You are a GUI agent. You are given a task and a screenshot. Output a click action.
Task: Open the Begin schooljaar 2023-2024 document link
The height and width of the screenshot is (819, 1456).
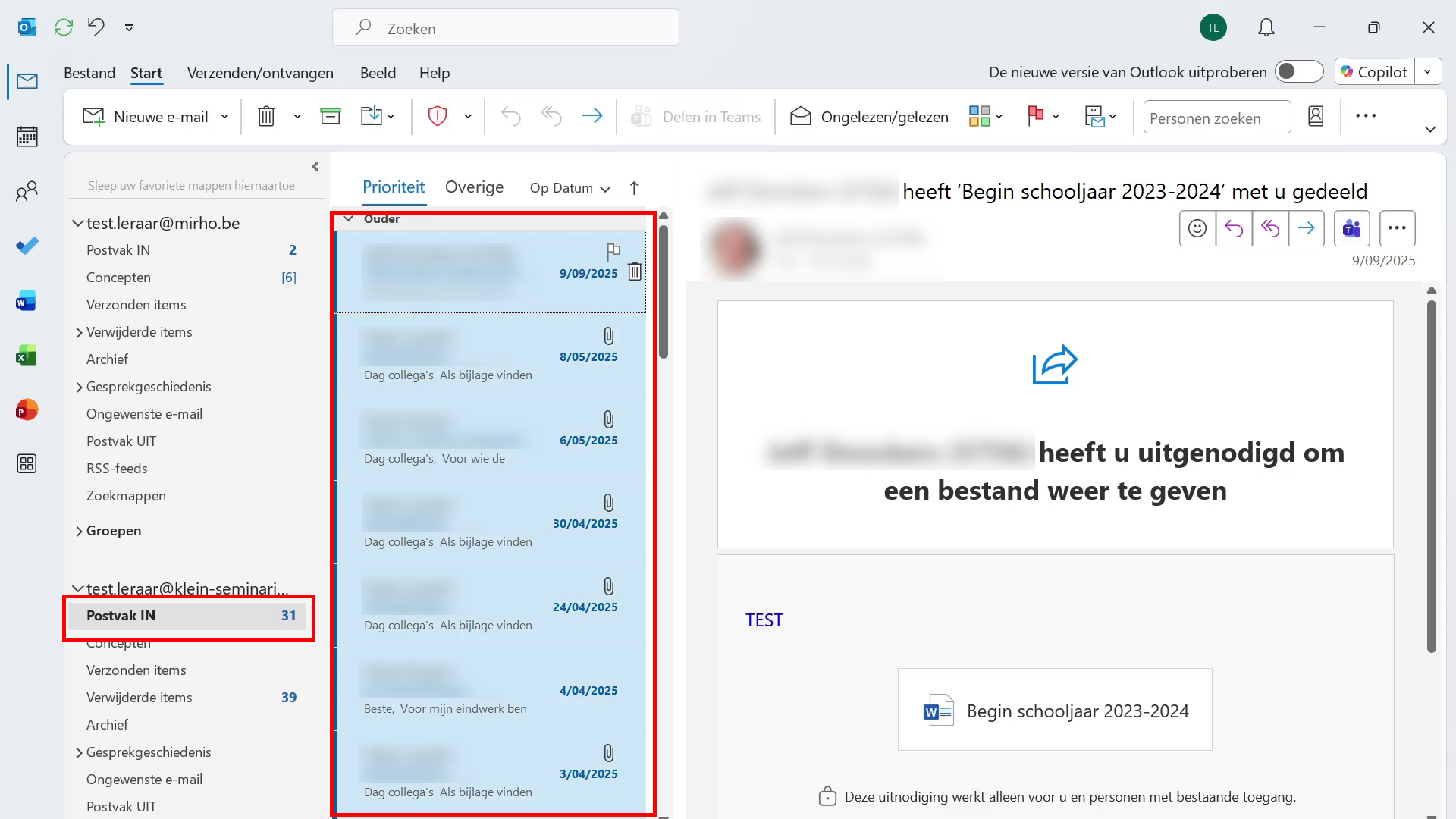click(x=1077, y=711)
